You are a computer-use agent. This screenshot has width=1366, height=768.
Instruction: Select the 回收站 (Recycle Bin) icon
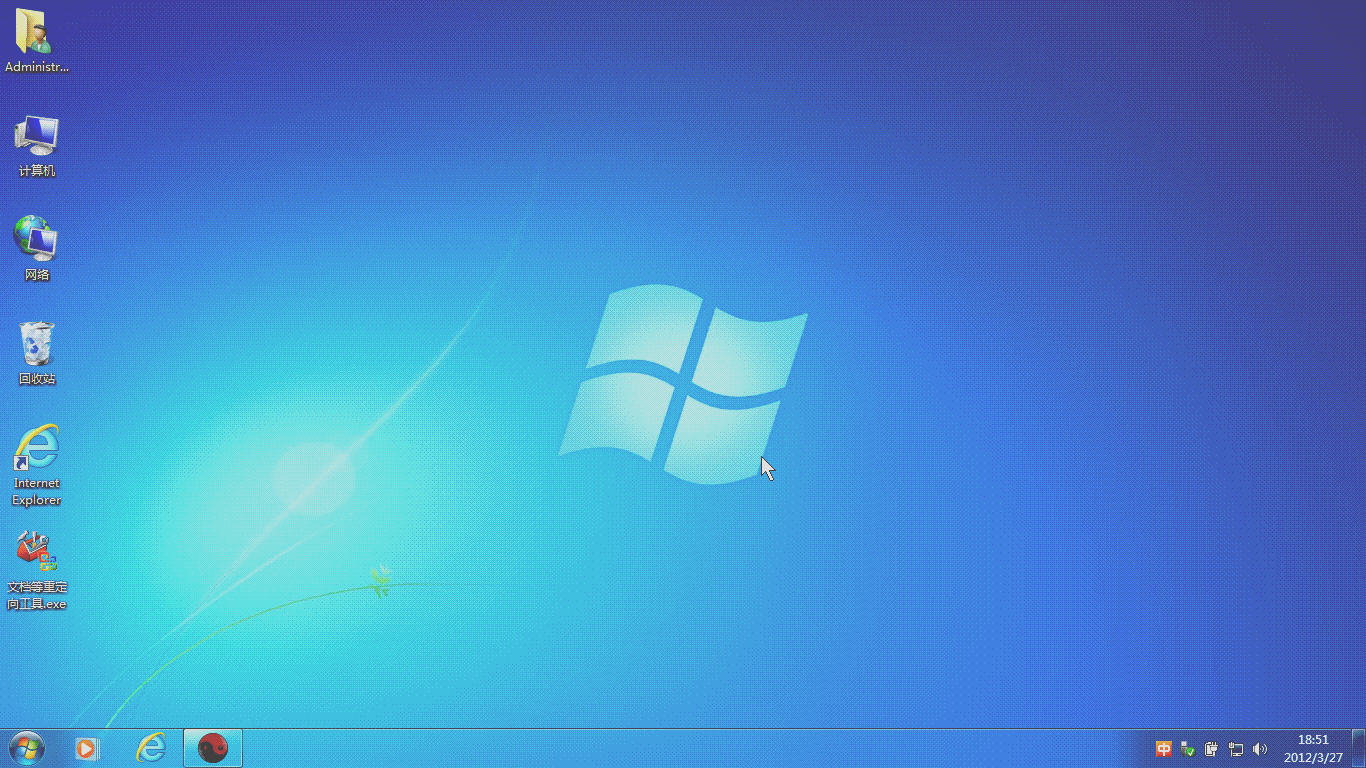[x=37, y=344]
